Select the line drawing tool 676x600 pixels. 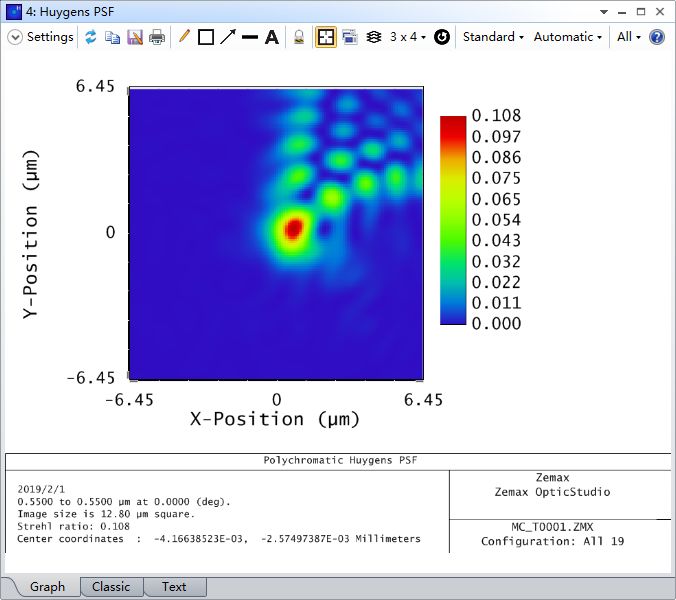click(249, 37)
